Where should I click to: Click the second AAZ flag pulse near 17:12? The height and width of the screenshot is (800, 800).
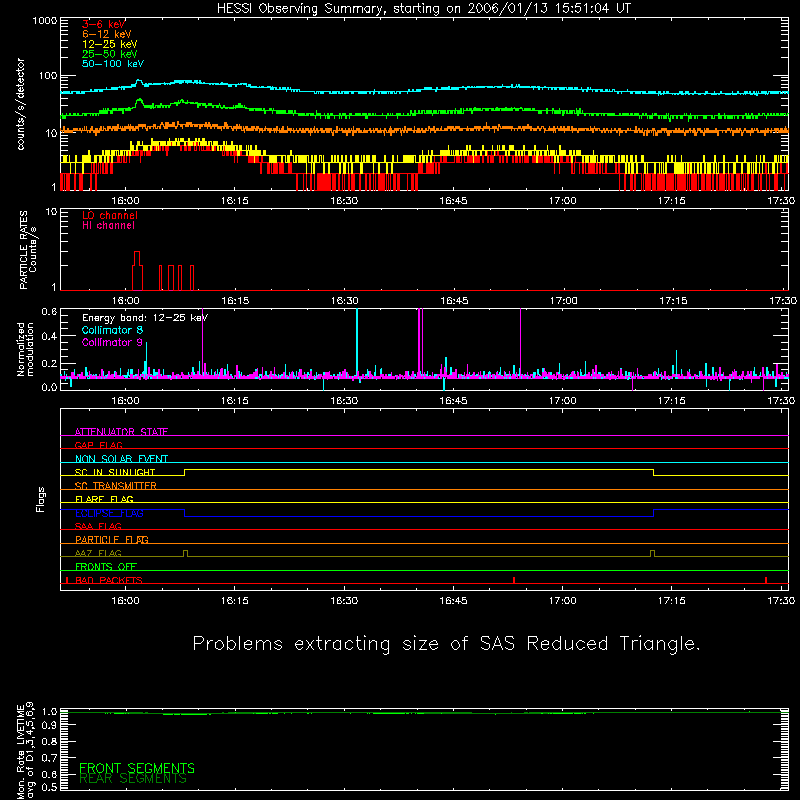[653, 554]
